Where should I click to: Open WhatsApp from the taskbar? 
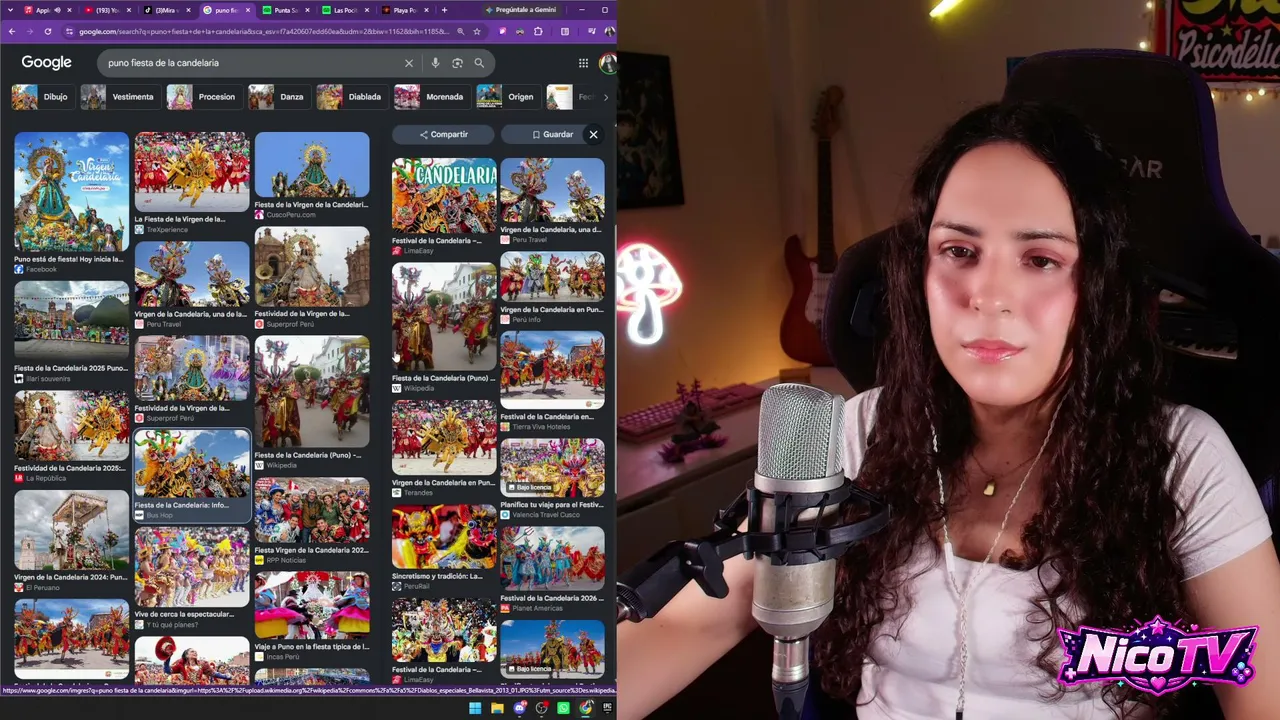coord(564,708)
